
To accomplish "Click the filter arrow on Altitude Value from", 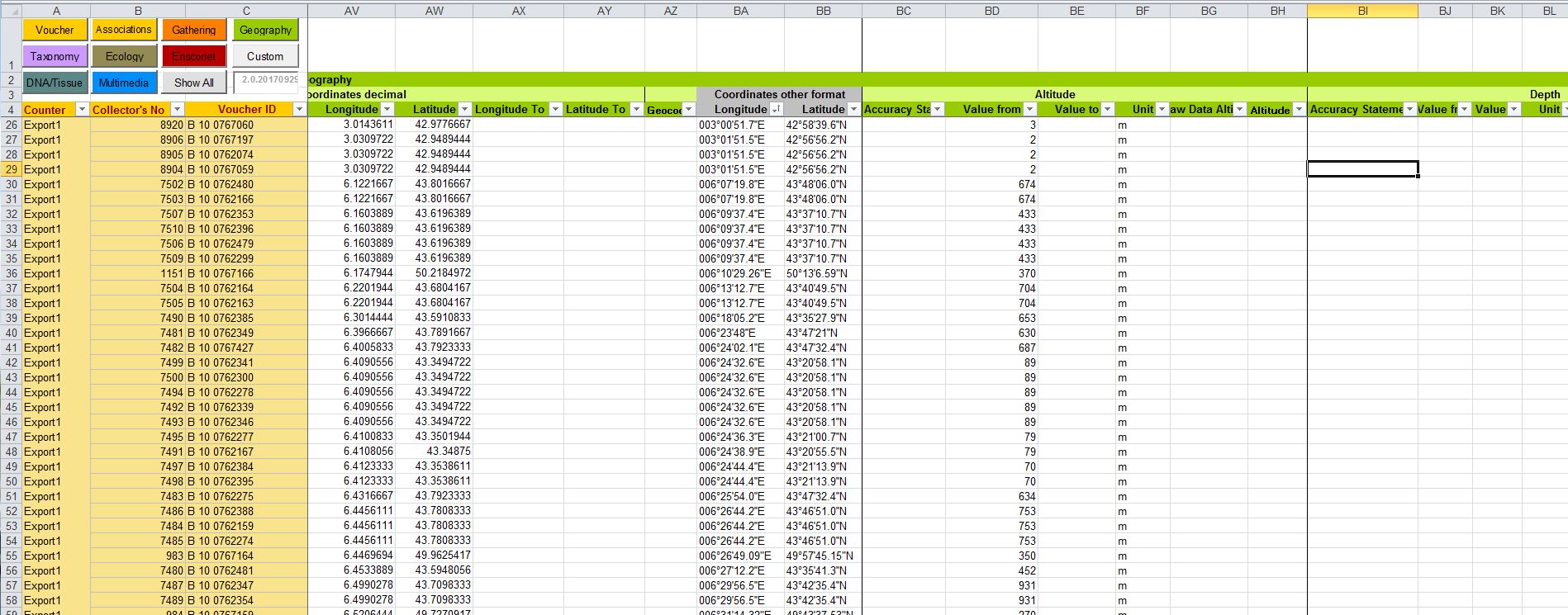I will 1029,110.
